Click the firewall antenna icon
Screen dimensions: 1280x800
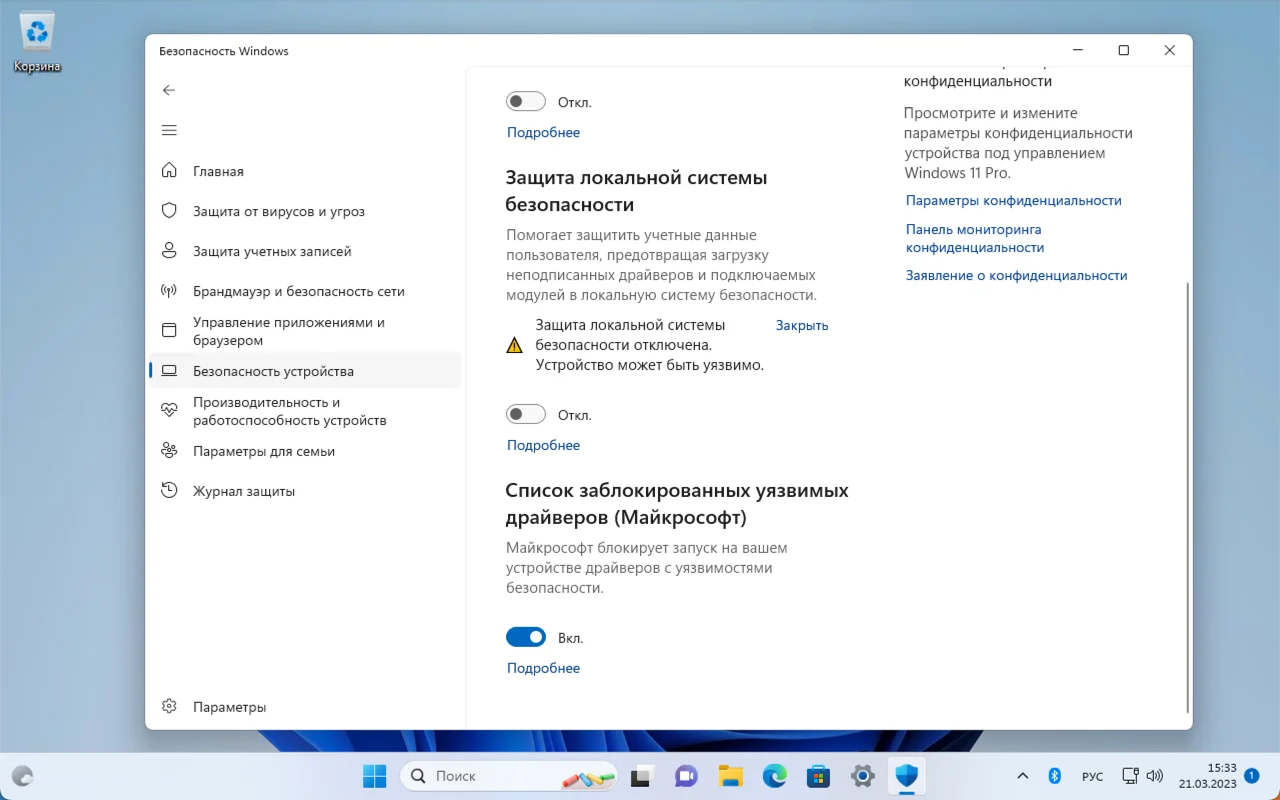pos(169,291)
